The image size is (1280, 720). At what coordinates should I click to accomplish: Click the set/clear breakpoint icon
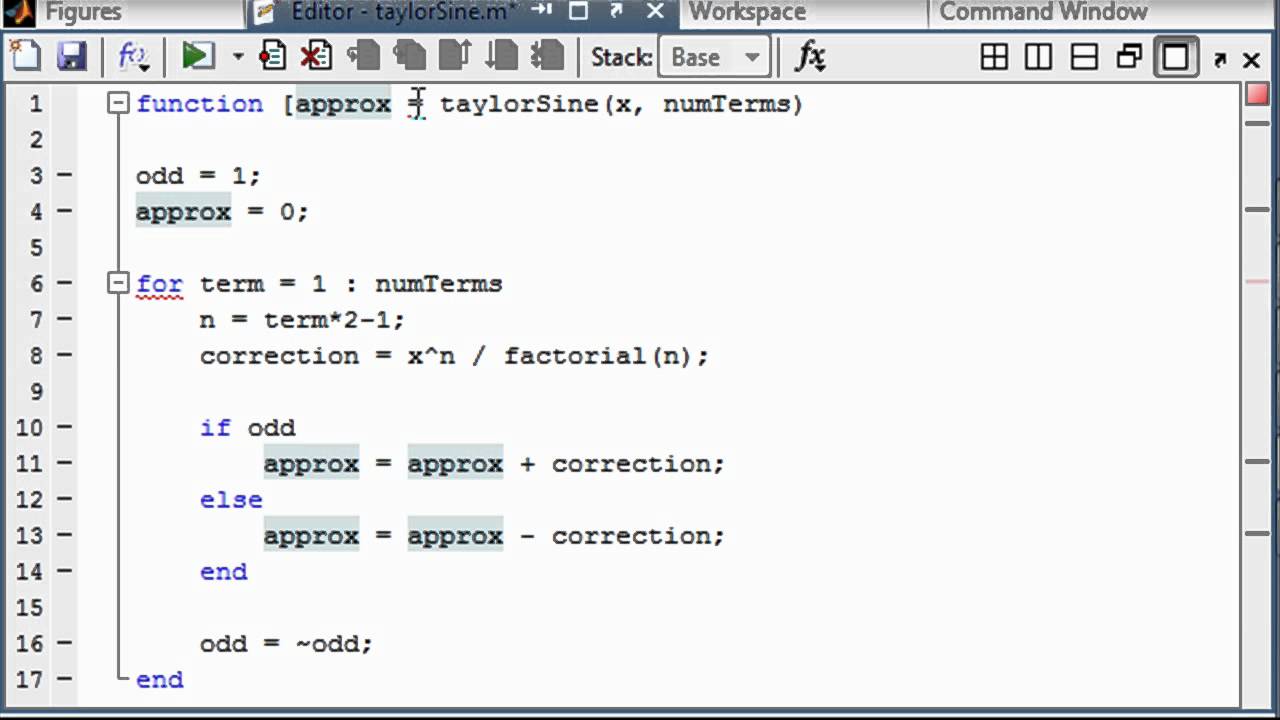[x=272, y=56]
